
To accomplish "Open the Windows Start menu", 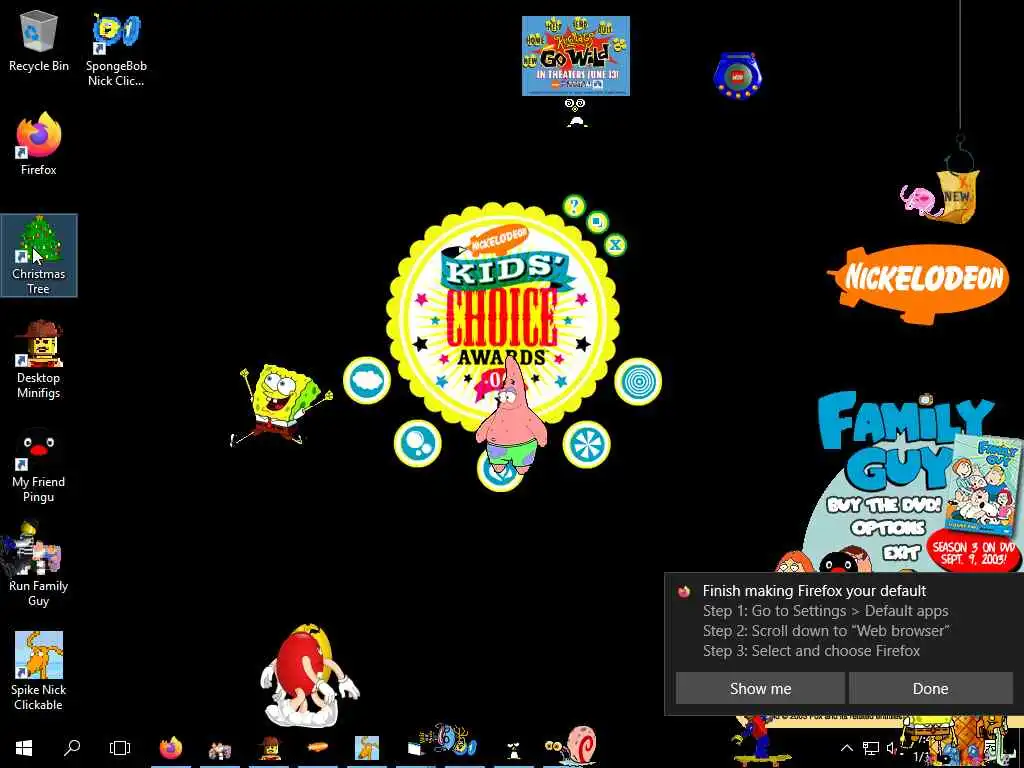I will coord(24,748).
